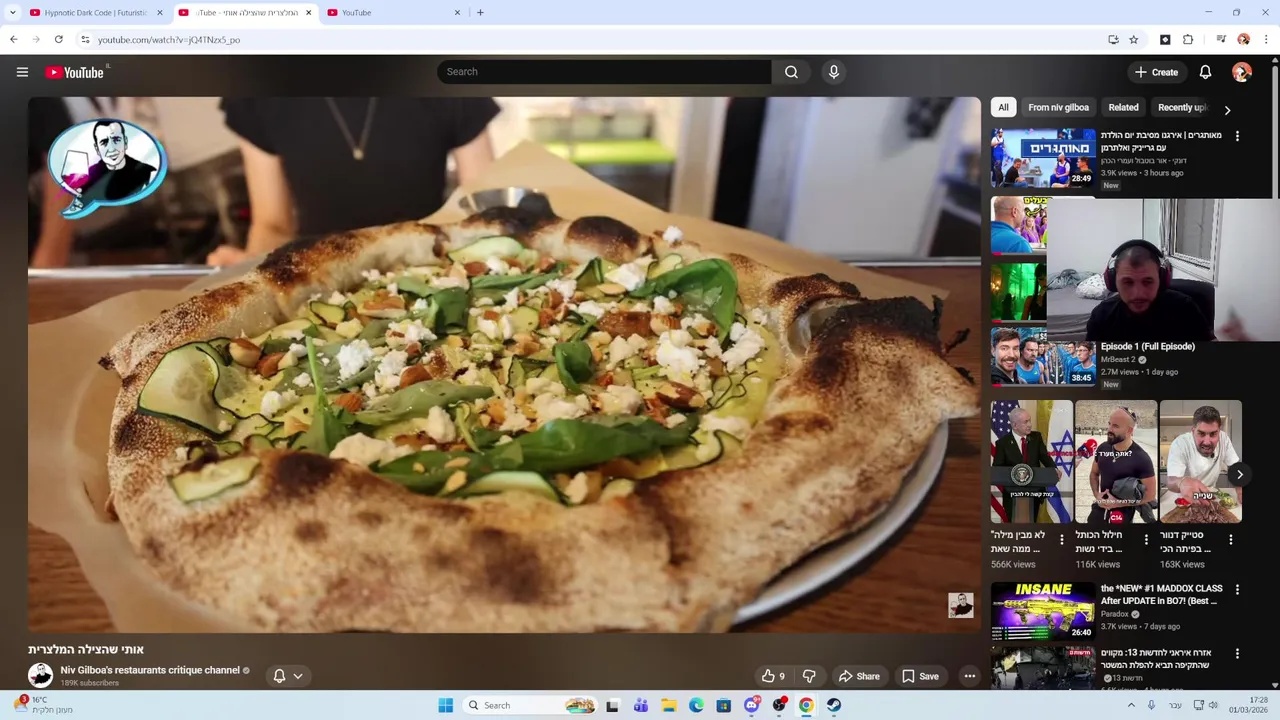
Task: Click the page vertical scrollbar
Action: 1274,130
